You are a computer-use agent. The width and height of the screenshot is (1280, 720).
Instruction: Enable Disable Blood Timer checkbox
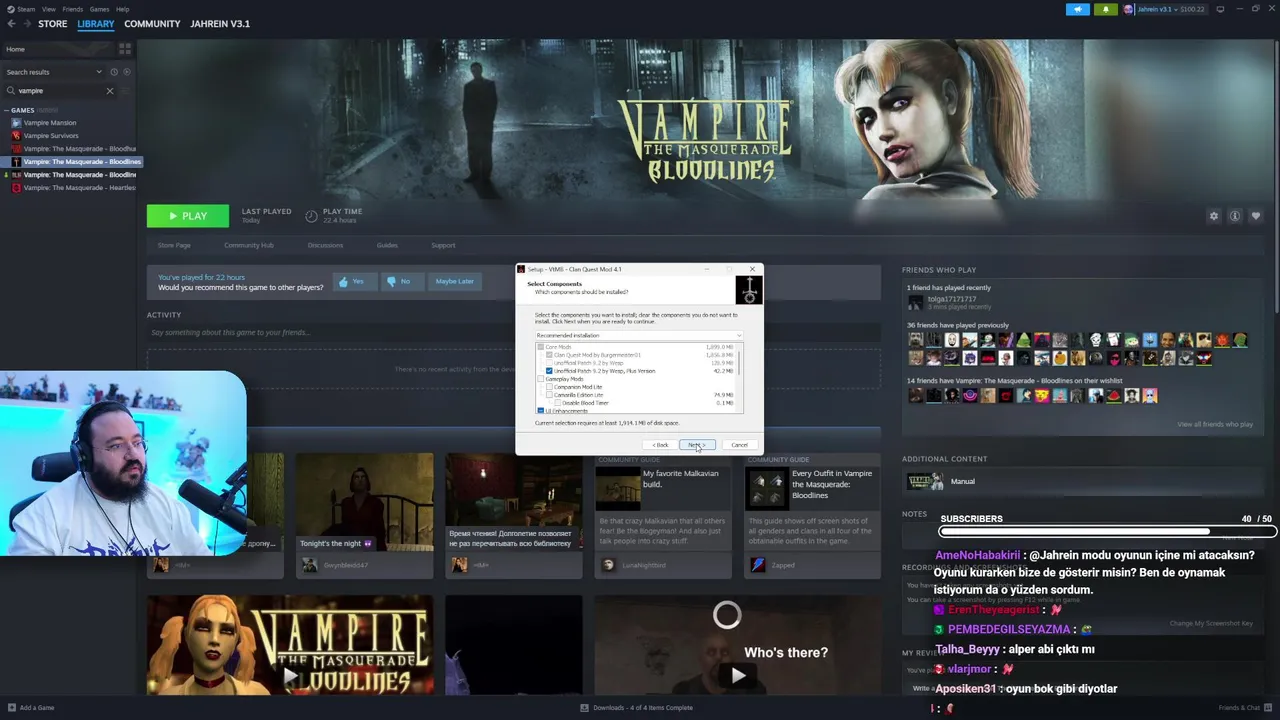point(557,403)
